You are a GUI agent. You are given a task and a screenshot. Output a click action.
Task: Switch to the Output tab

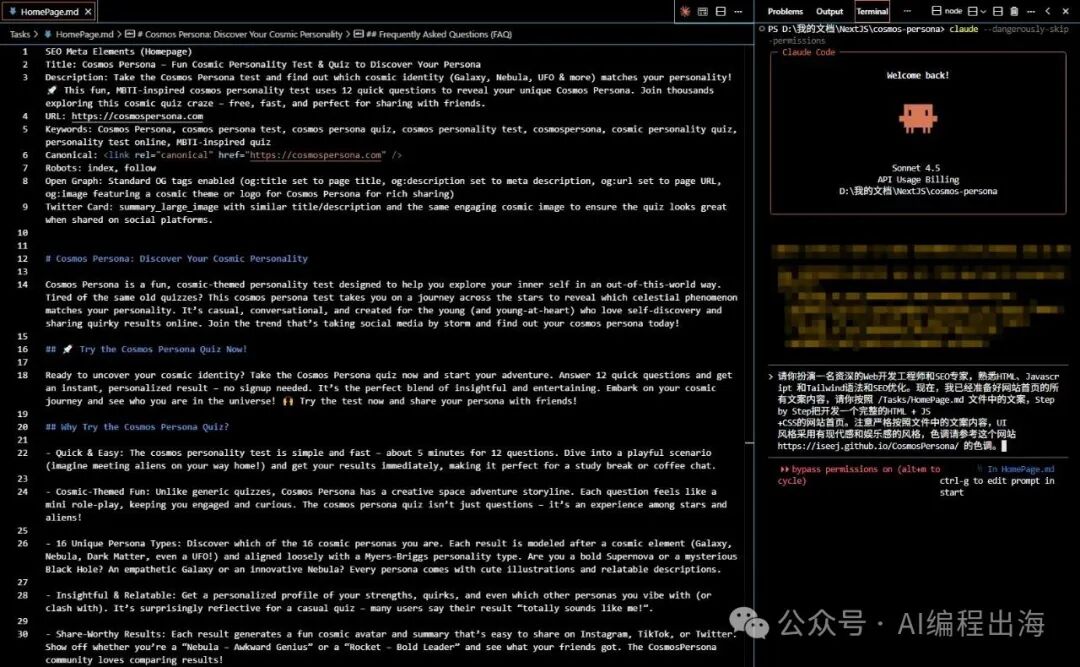pyautogui.click(x=829, y=12)
